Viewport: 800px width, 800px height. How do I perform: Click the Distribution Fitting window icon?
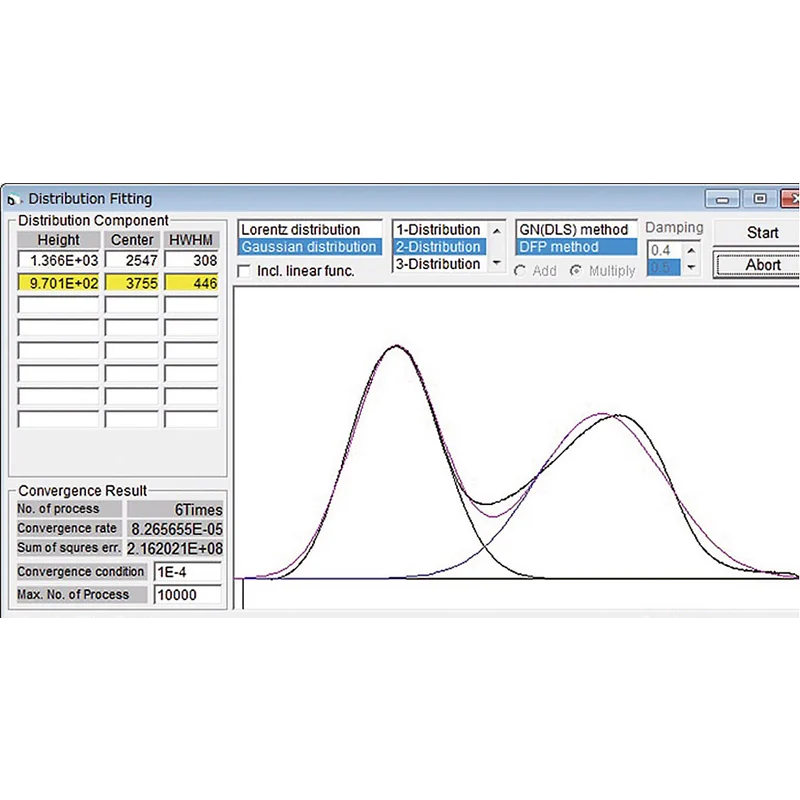click(14, 199)
